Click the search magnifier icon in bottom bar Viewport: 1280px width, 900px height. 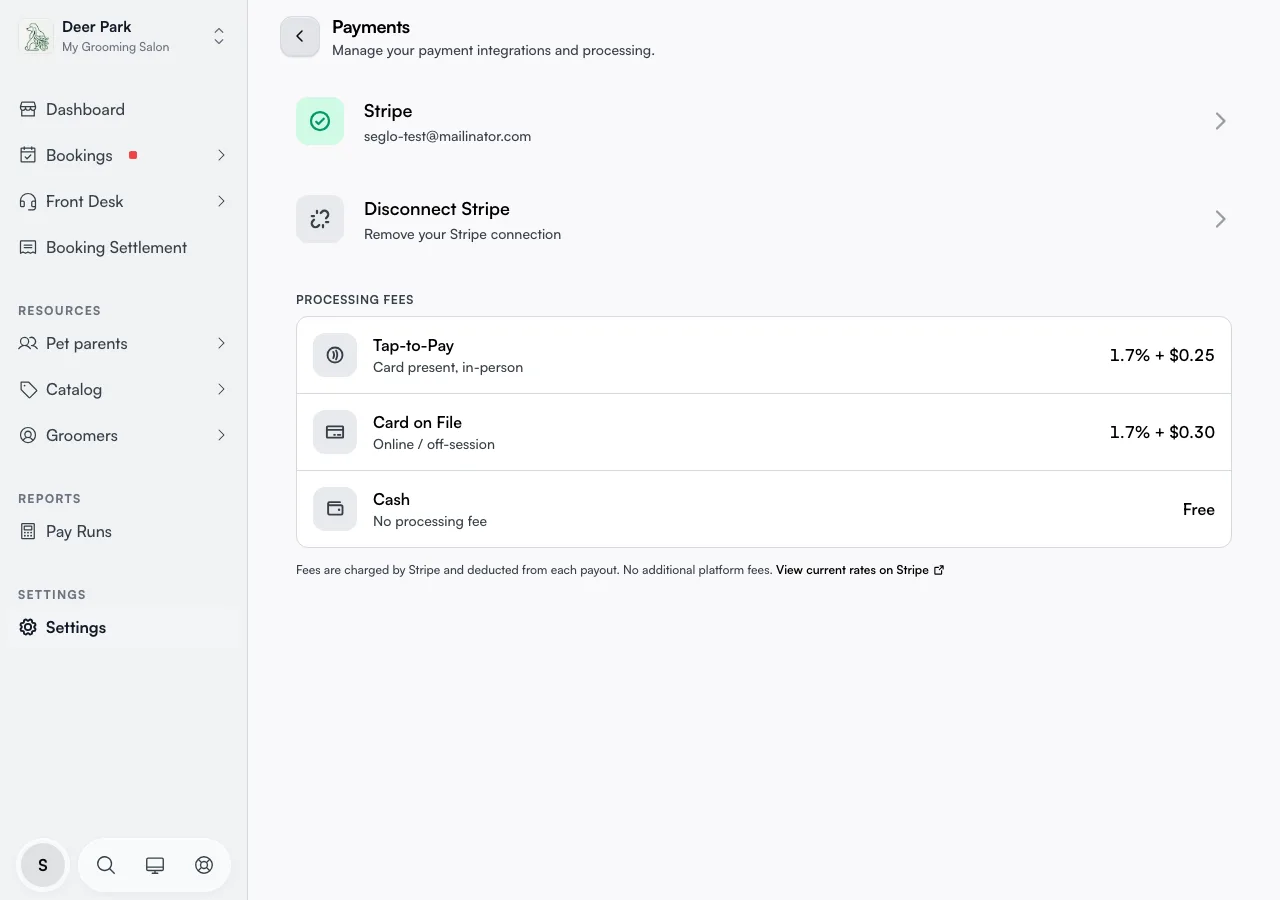[x=106, y=865]
